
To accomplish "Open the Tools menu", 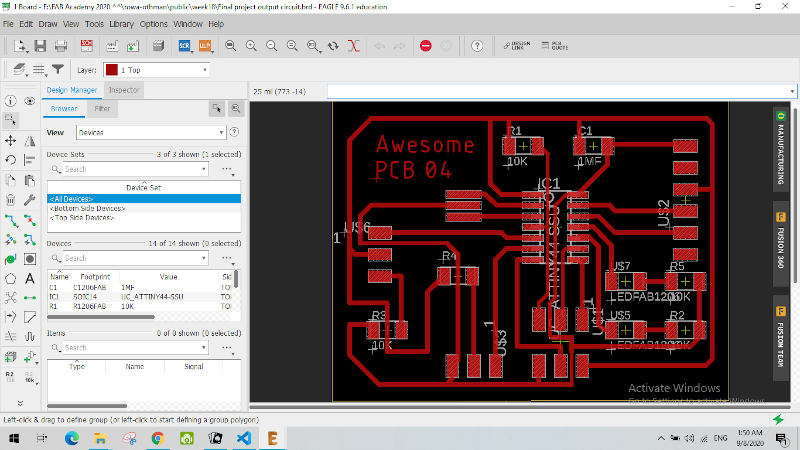I will click(94, 24).
